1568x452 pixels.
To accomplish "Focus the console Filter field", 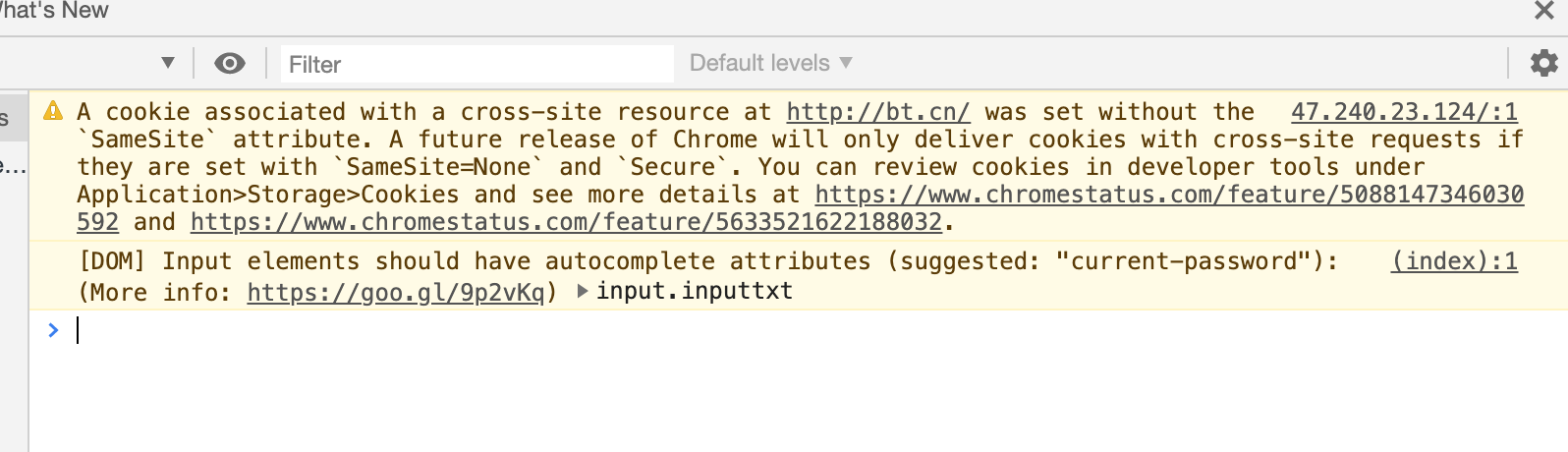I will pos(477,64).
